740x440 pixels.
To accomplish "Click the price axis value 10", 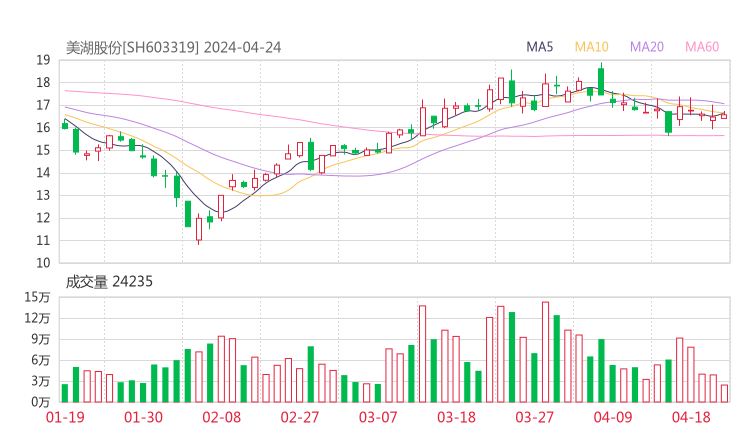I will (x=43, y=263).
